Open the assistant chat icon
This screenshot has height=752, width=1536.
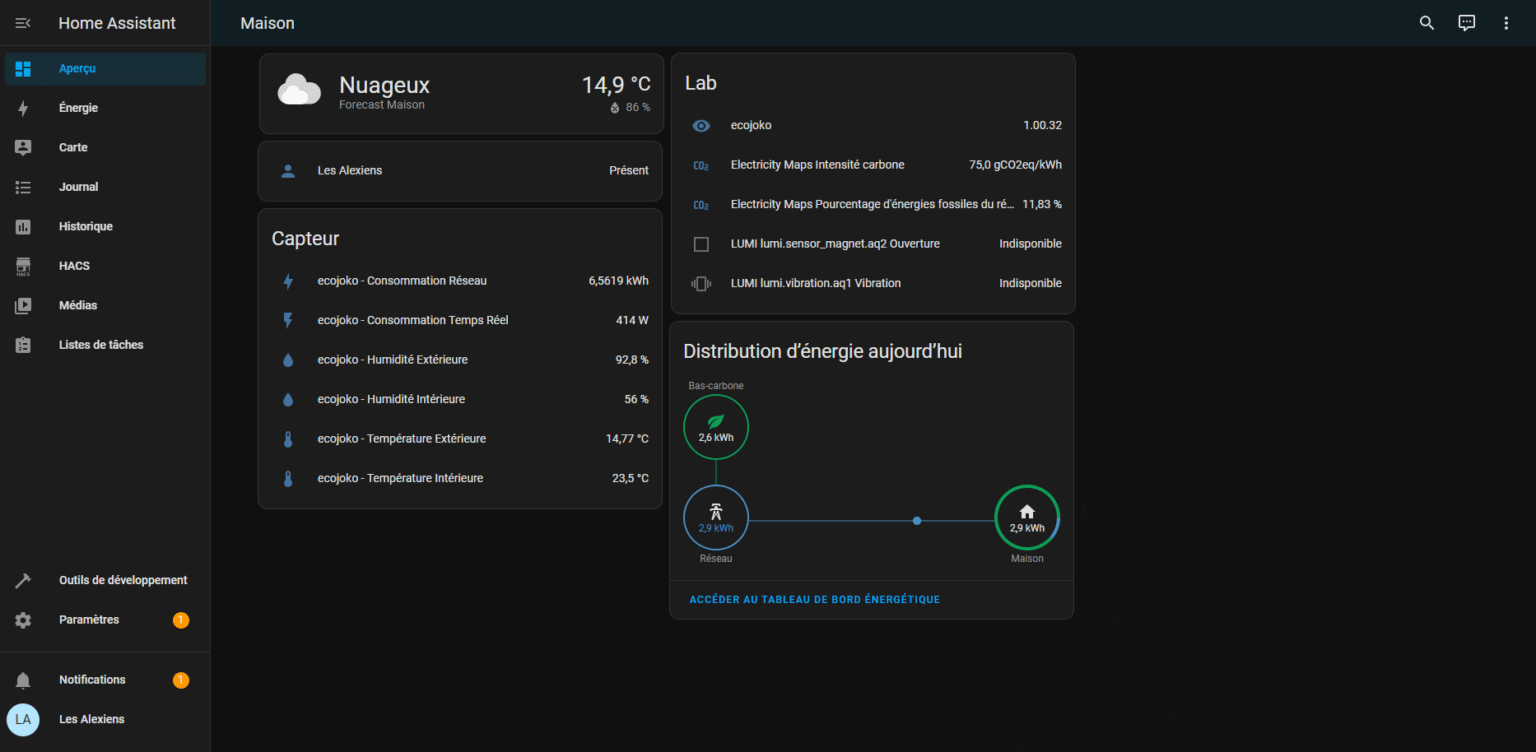[1466, 23]
